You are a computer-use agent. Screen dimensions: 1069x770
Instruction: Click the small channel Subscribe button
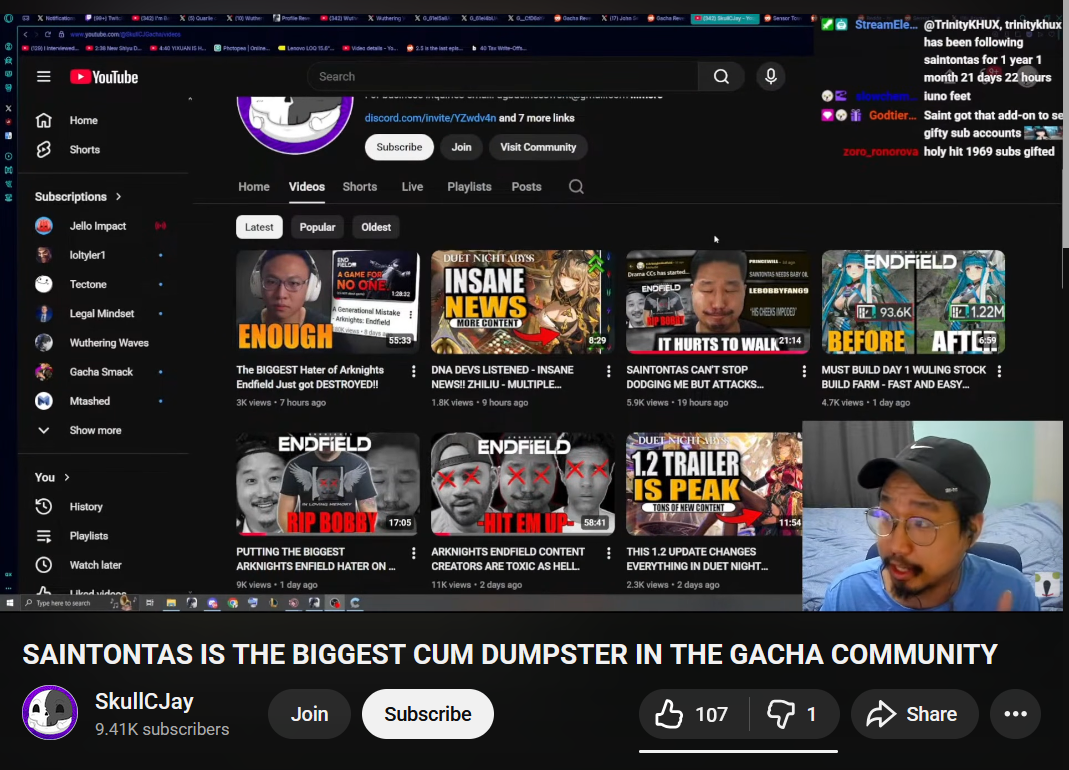coord(399,147)
